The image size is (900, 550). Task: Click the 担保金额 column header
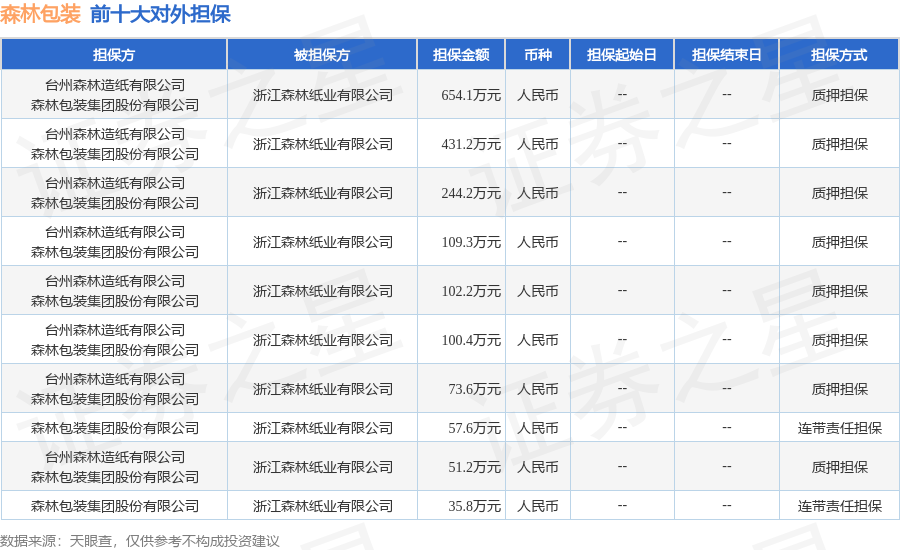461,55
